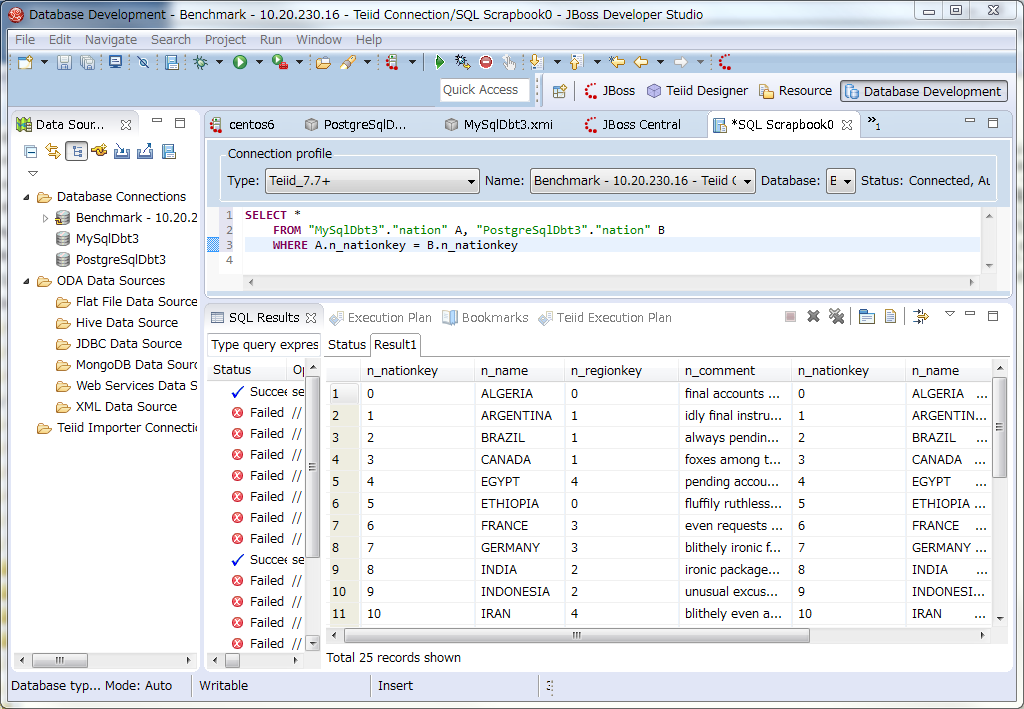Screen dimensions: 1024x709
Task: Click the Type query expression field
Action: click(x=264, y=345)
